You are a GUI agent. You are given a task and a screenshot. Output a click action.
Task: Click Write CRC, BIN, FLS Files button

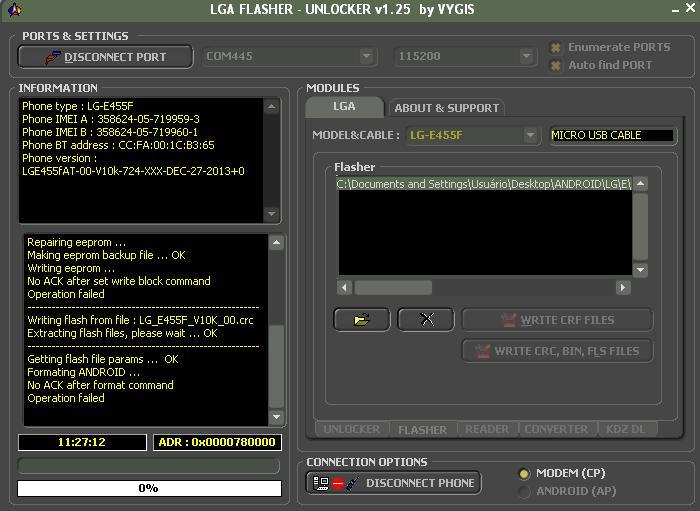pyautogui.click(x=557, y=351)
